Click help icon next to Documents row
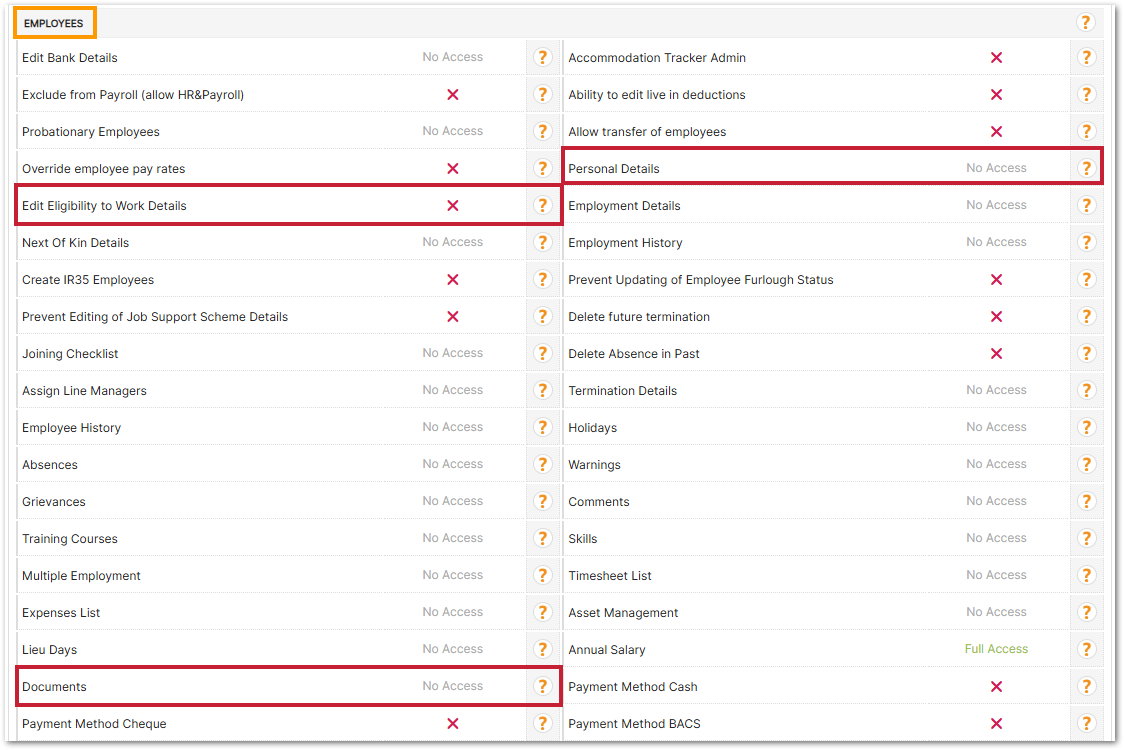 (542, 687)
